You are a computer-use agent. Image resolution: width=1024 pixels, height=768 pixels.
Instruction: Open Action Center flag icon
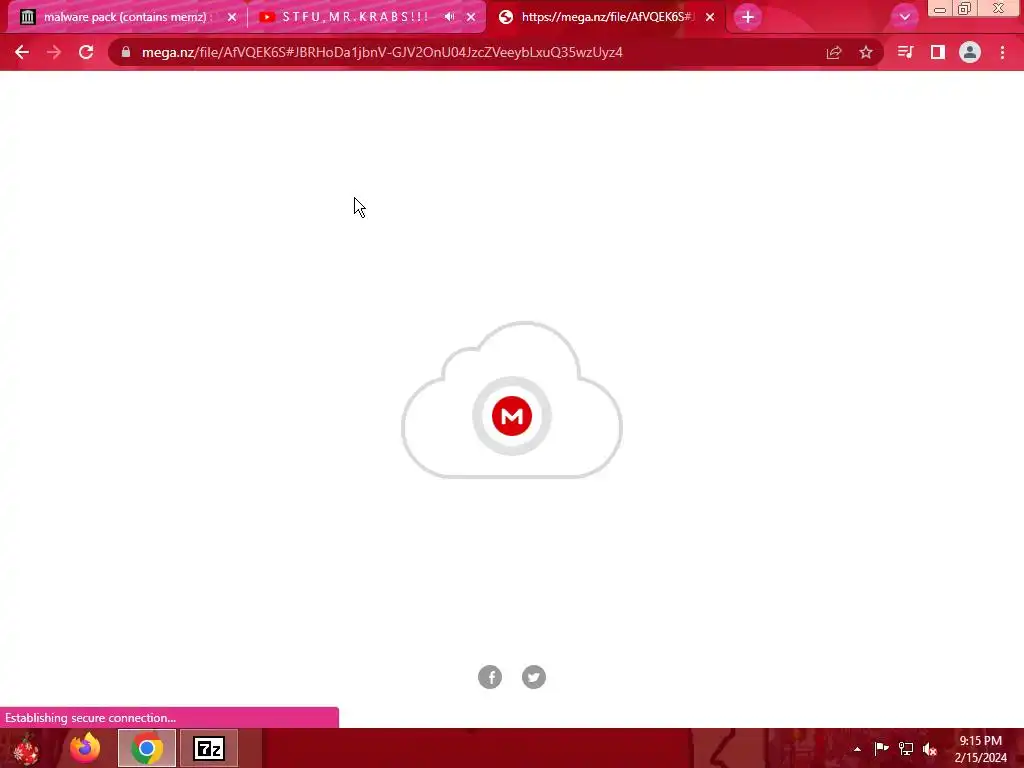tap(881, 748)
